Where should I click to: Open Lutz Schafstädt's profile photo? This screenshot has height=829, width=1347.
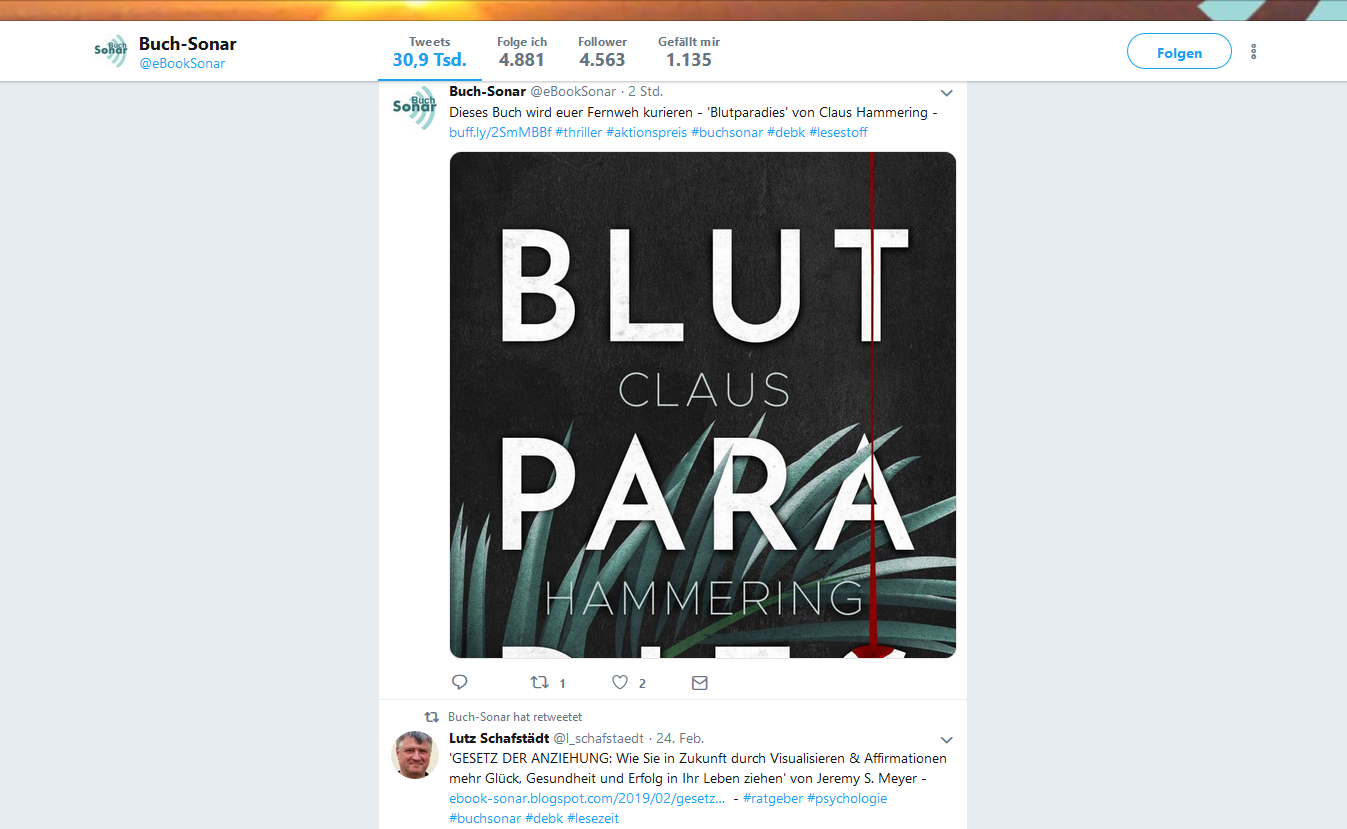(x=414, y=755)
